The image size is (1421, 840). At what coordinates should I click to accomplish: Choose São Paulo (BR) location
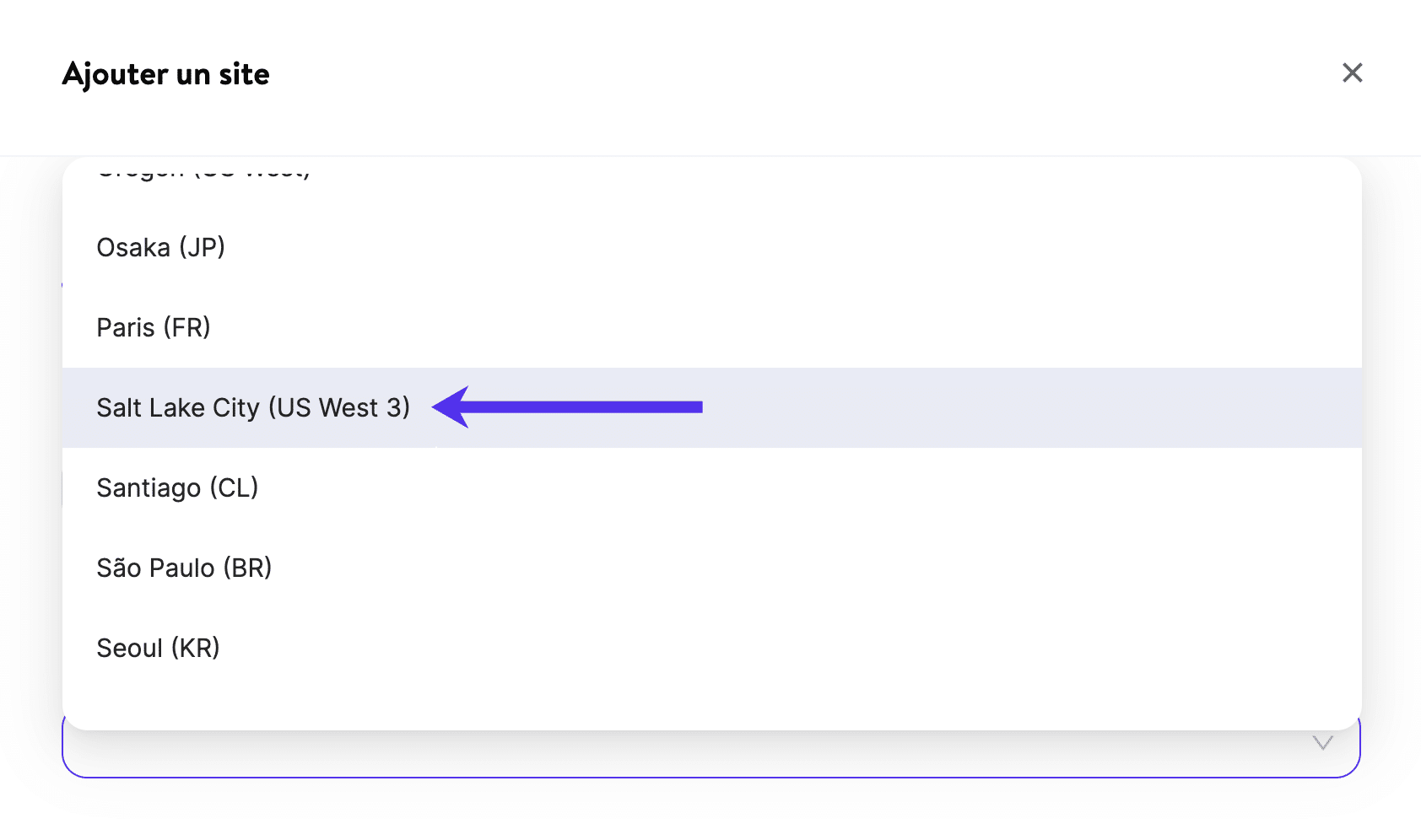pos(184,568)
